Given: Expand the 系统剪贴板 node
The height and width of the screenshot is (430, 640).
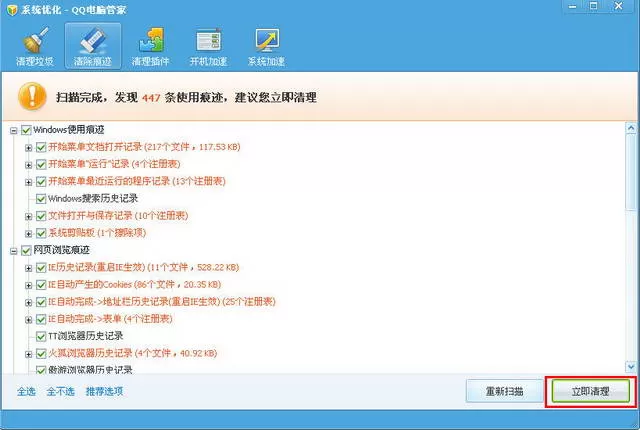Looking at the screenshot, I should [28, 233].
